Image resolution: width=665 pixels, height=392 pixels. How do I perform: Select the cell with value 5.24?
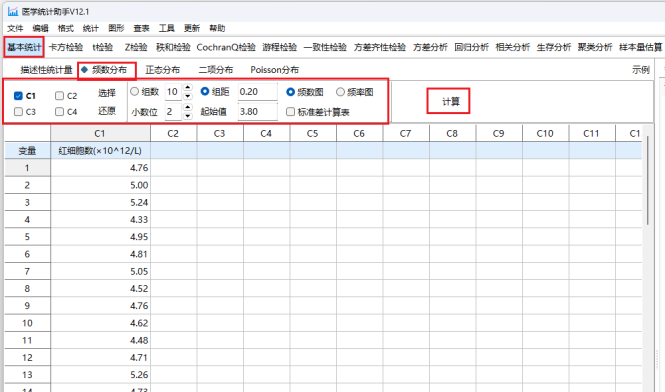(x=101, y=202)
